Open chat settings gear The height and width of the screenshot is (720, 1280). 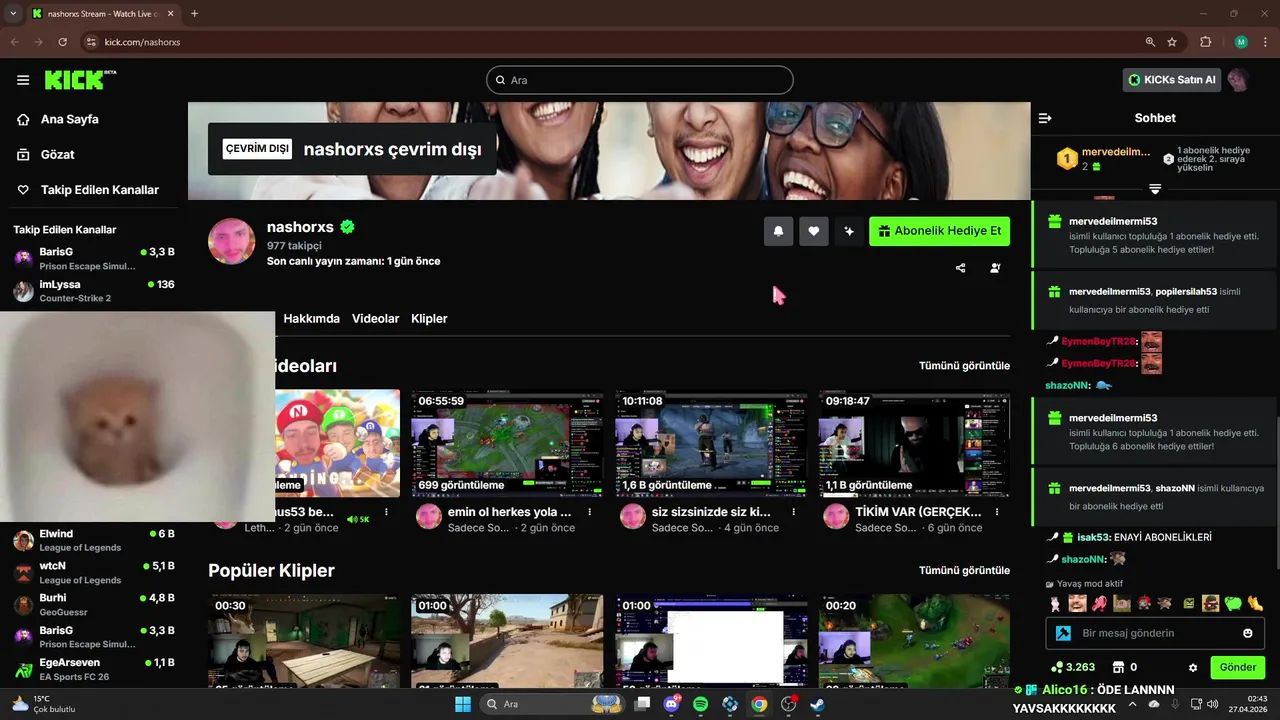click(1192, 667)
